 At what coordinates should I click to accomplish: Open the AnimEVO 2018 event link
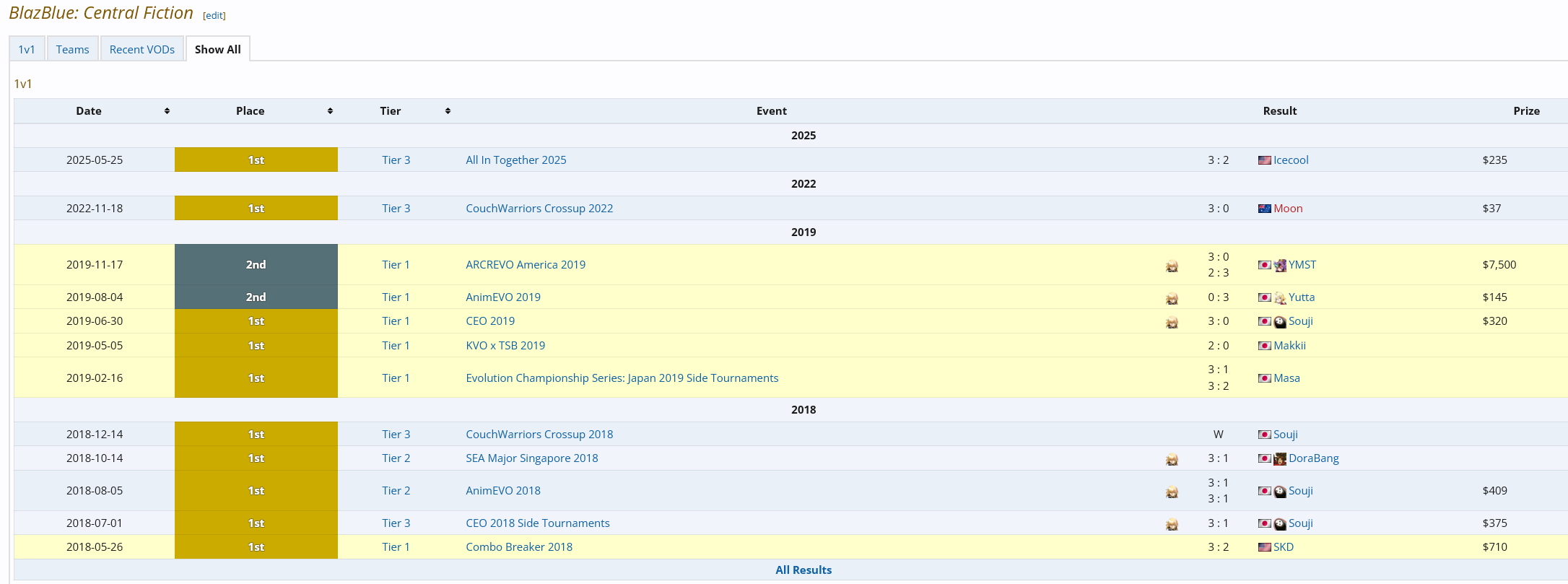click(503, 491)
